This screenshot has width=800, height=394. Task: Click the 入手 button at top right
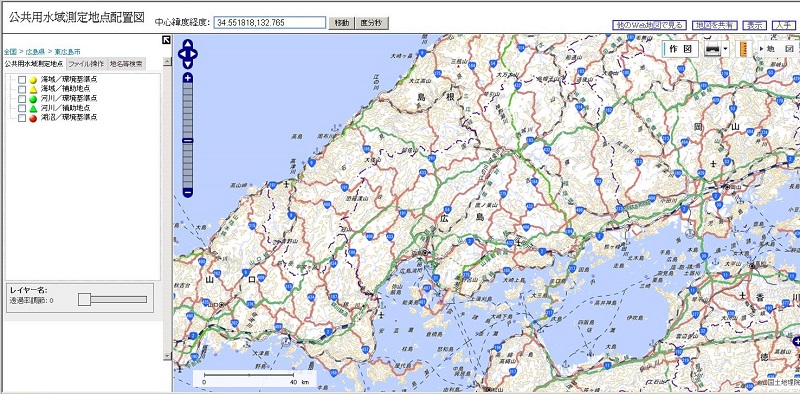(783, 25)
